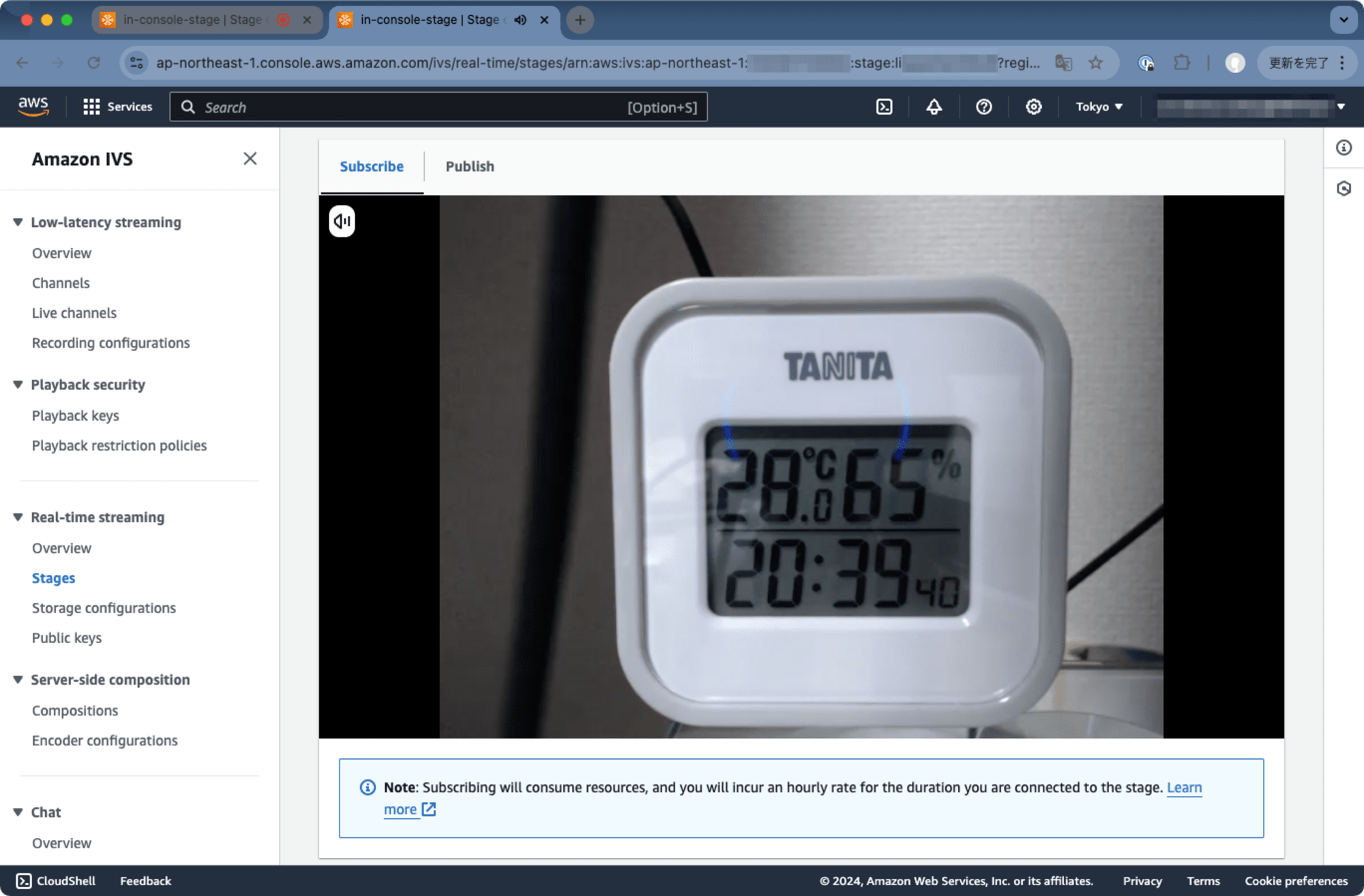Open Stages under Real-time streaming
The image size is (1364, 896).
[x=53, y=578]
